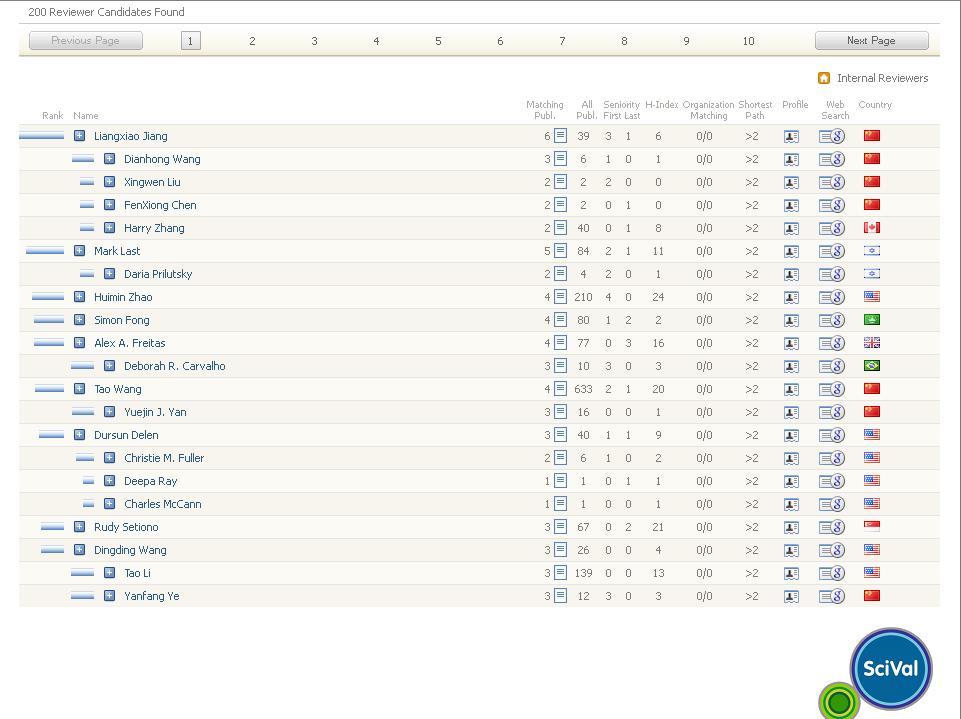961x719 pixels.
Task: Click the Internal Reviewers house icon
Action: 824,78
